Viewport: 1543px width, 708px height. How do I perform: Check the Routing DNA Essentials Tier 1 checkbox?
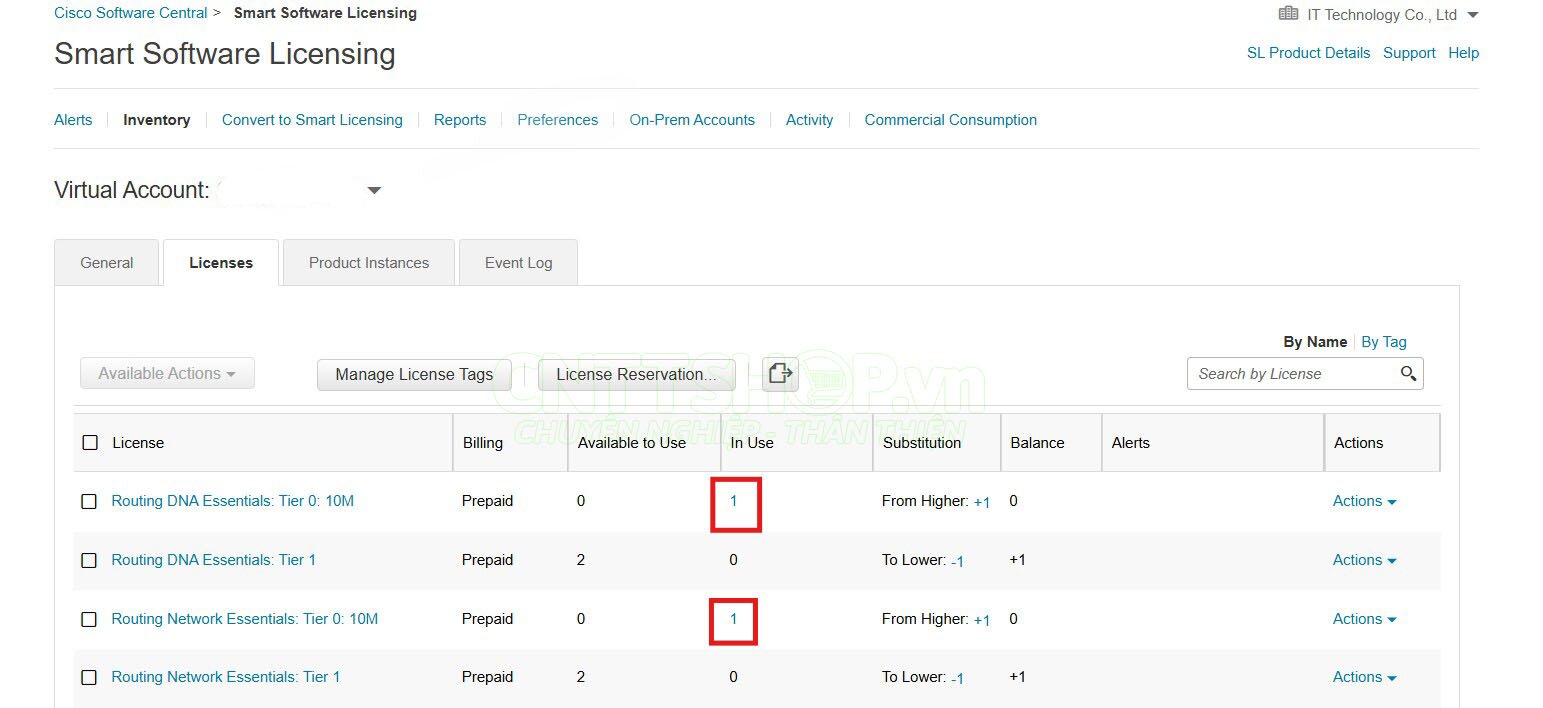[89, 561]
